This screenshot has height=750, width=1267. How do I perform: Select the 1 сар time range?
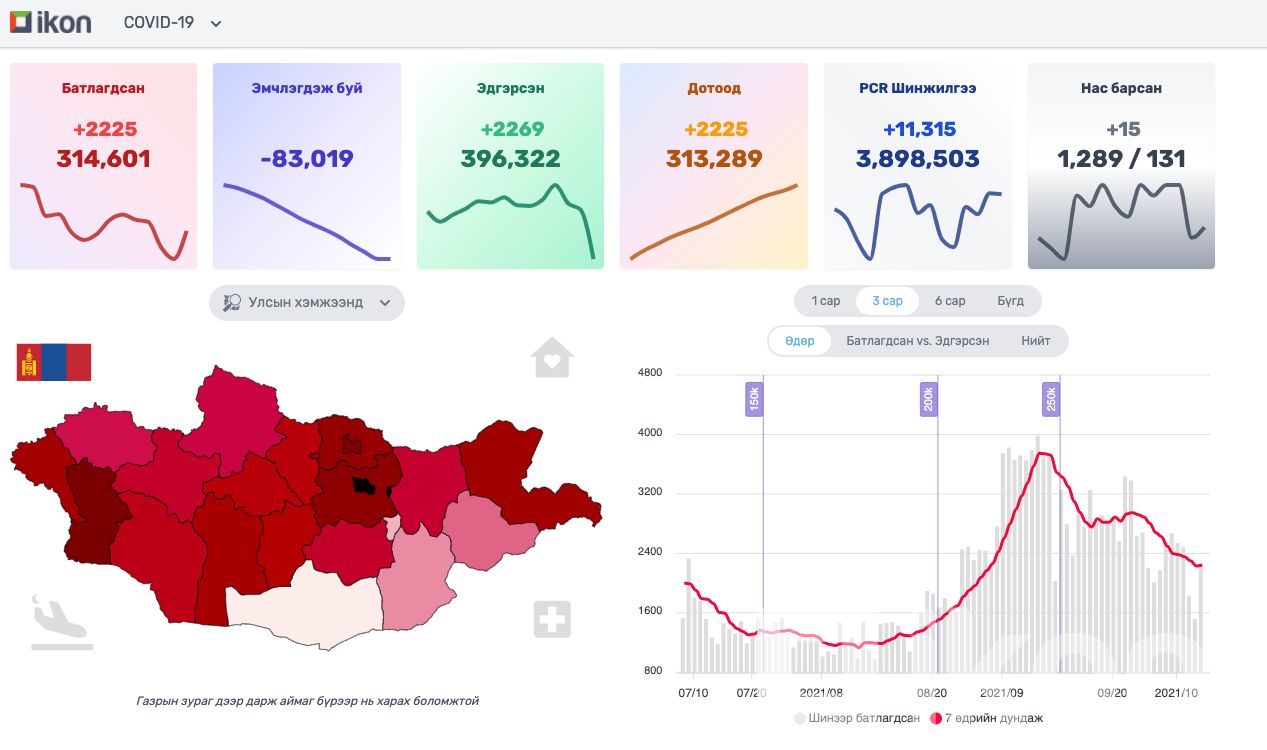point(825,301)
